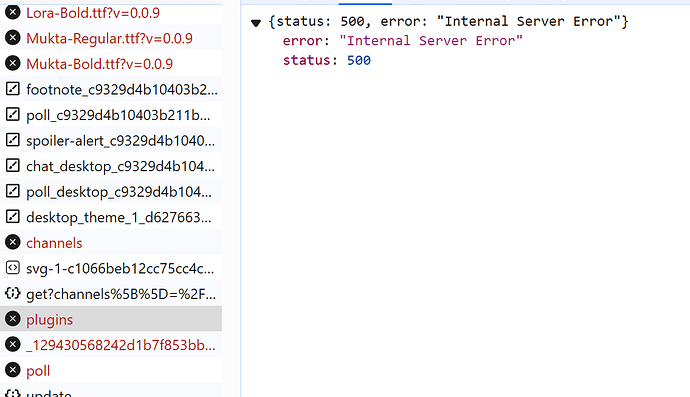Open the chat_desktop_c9329d4b104 request row
Image resolution: width=690 pixels, height=397 pixels.
pyautogui.click(x=111, y=166)
